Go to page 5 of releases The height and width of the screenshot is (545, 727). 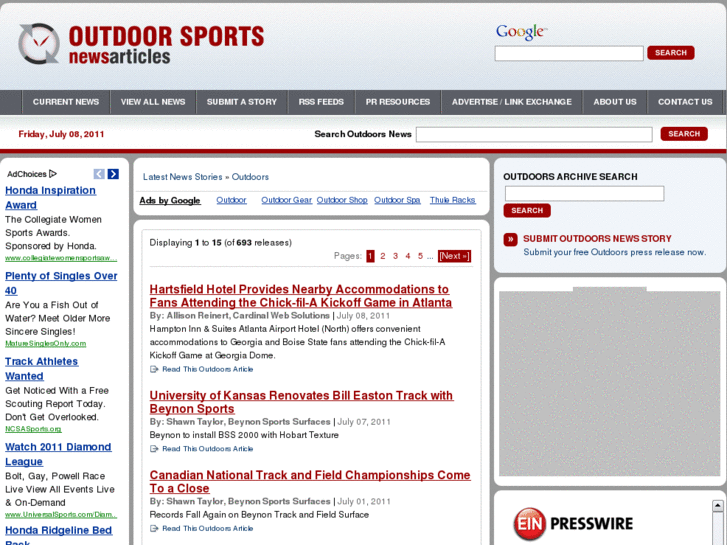tap(421, 256)
